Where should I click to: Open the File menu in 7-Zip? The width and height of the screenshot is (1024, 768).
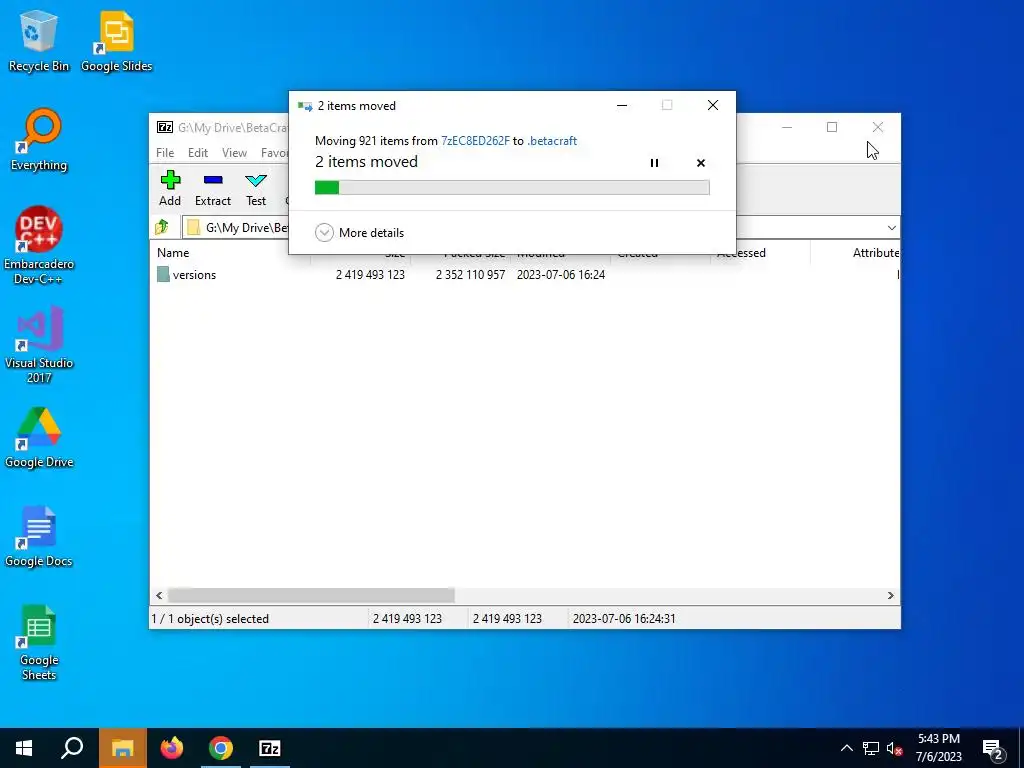(x=165, y=153)
